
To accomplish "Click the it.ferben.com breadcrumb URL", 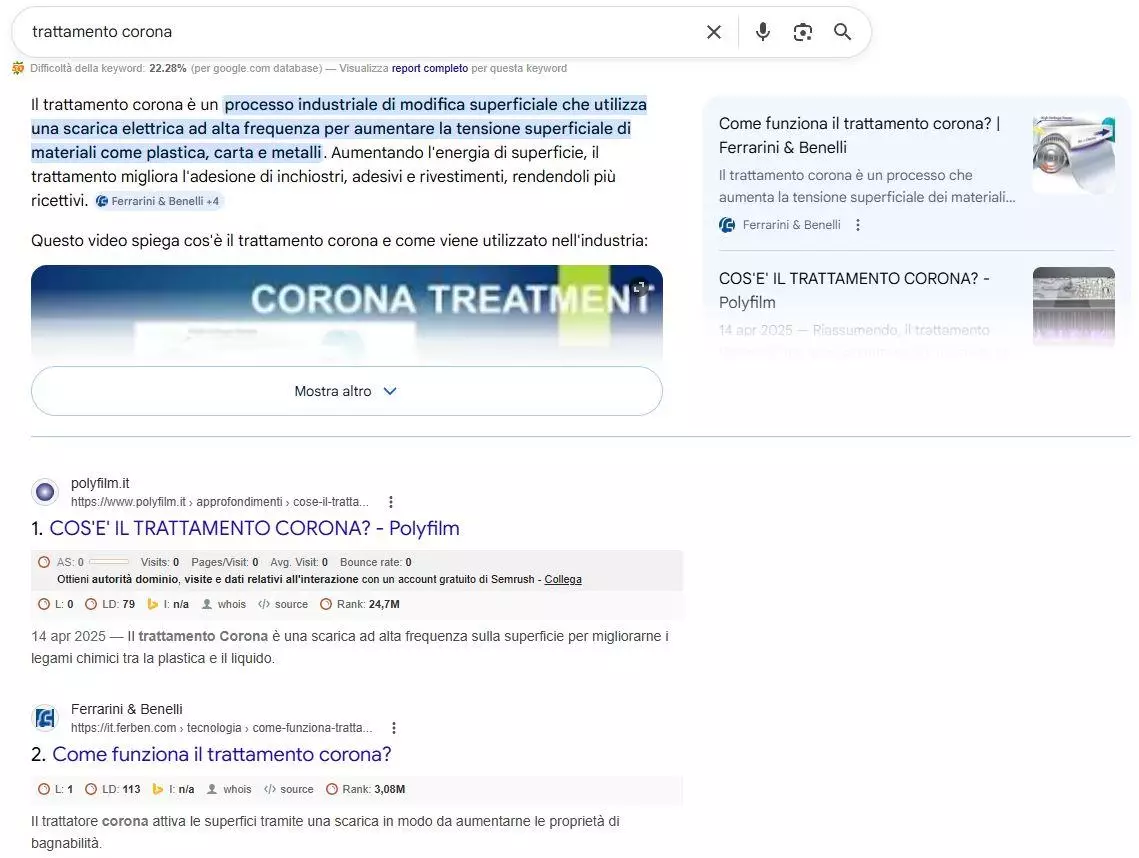I will [222, 728].
